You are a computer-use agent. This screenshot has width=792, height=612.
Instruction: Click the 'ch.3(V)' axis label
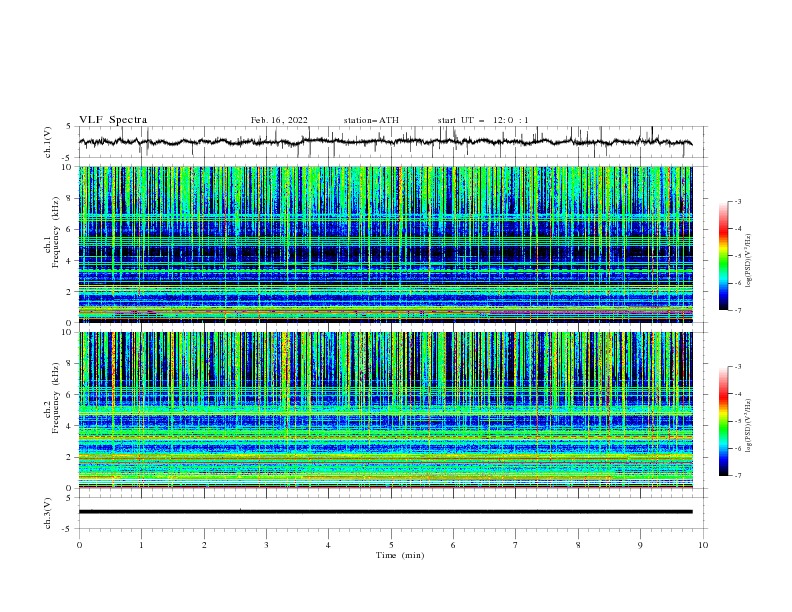coord(48,513)
